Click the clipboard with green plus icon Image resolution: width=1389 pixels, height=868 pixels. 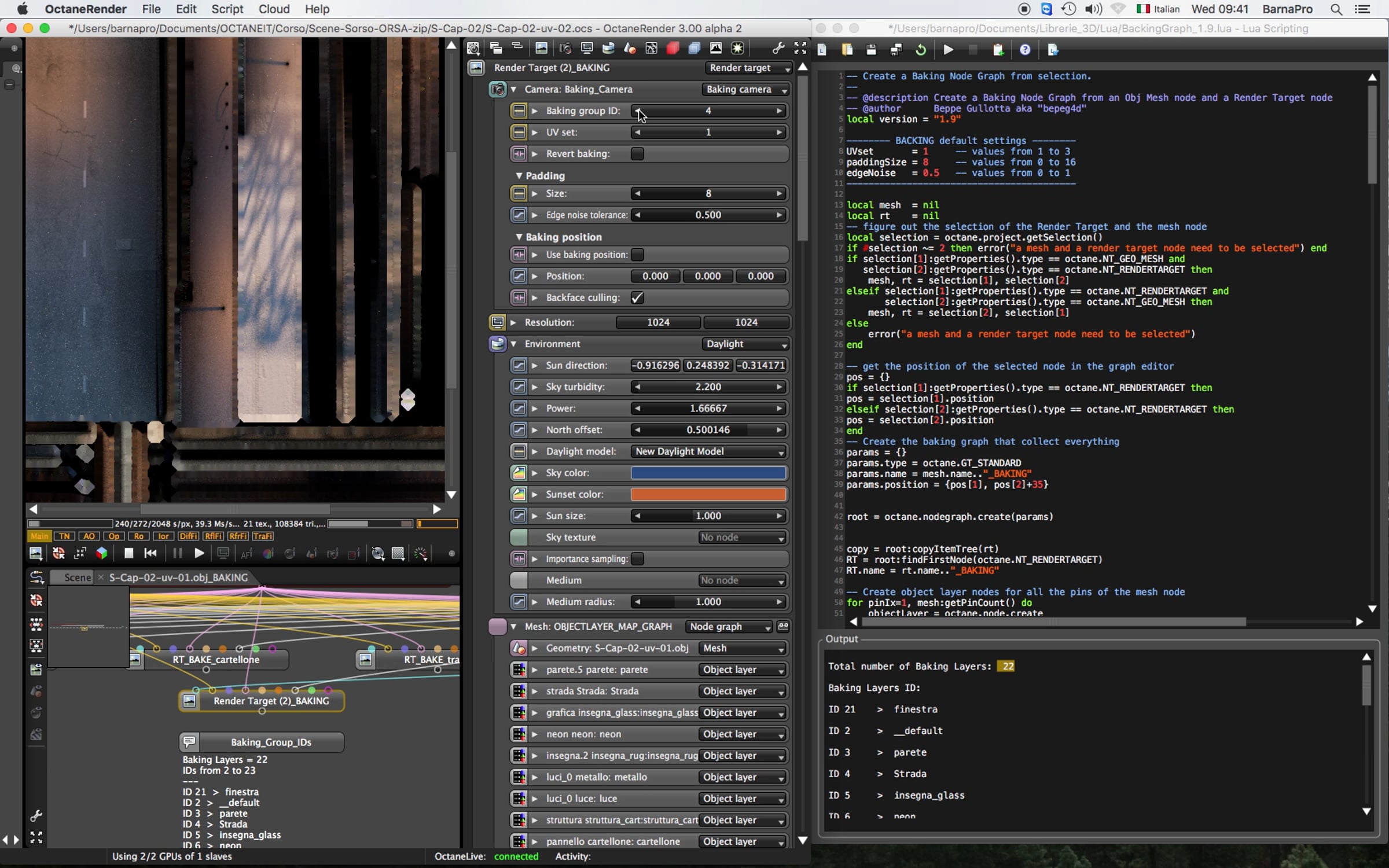(998, 50)
